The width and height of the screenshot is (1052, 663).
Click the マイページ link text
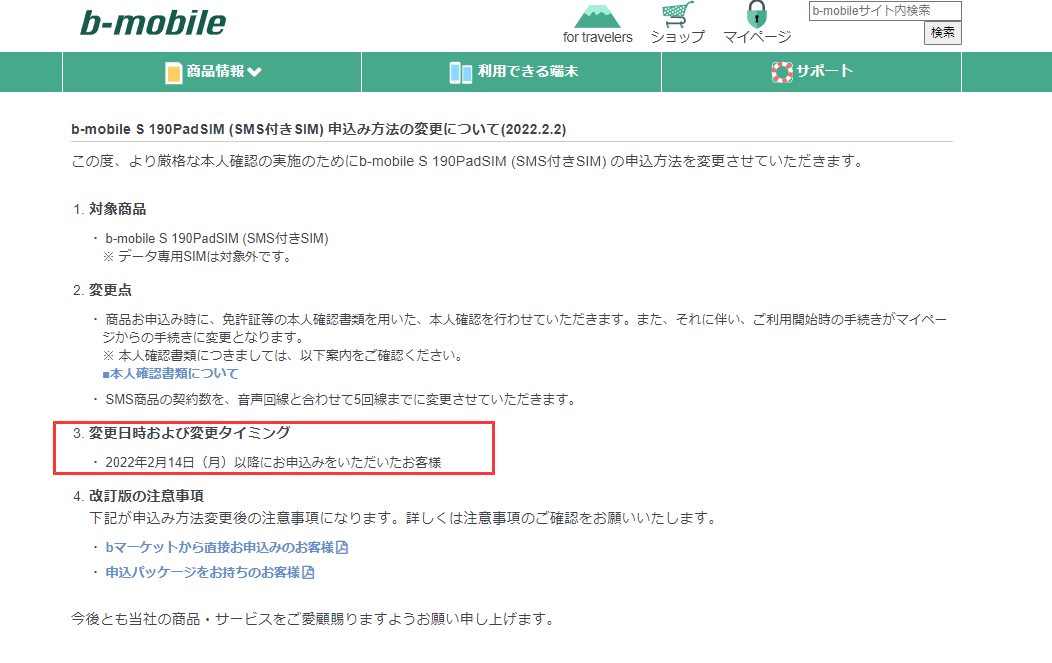click(757, 37)
